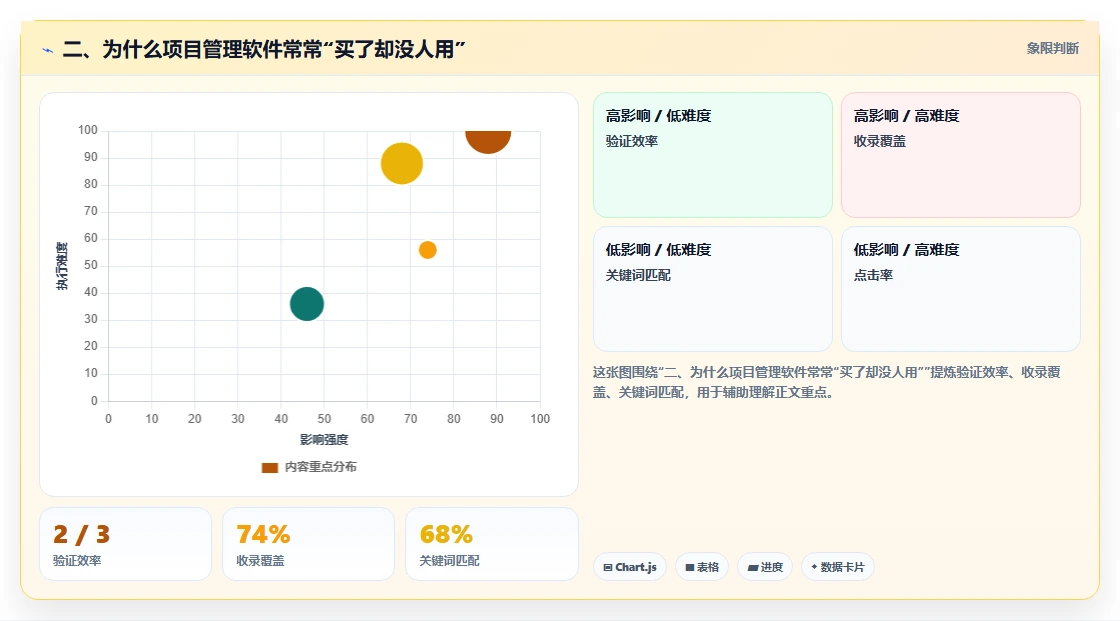
Task: Click the 数据卡片 tag chip
Action: click(x=838, y=567)
